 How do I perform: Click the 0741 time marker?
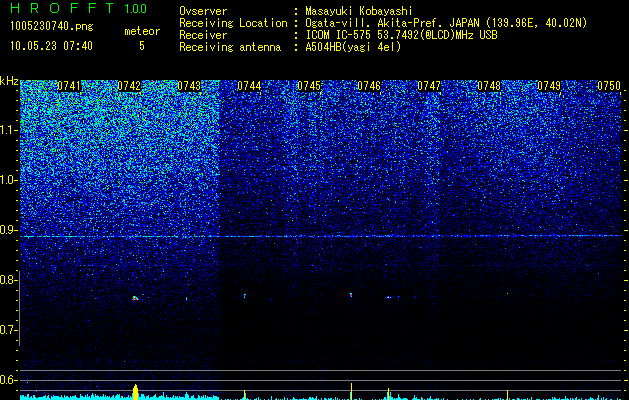tap(69, 86)
